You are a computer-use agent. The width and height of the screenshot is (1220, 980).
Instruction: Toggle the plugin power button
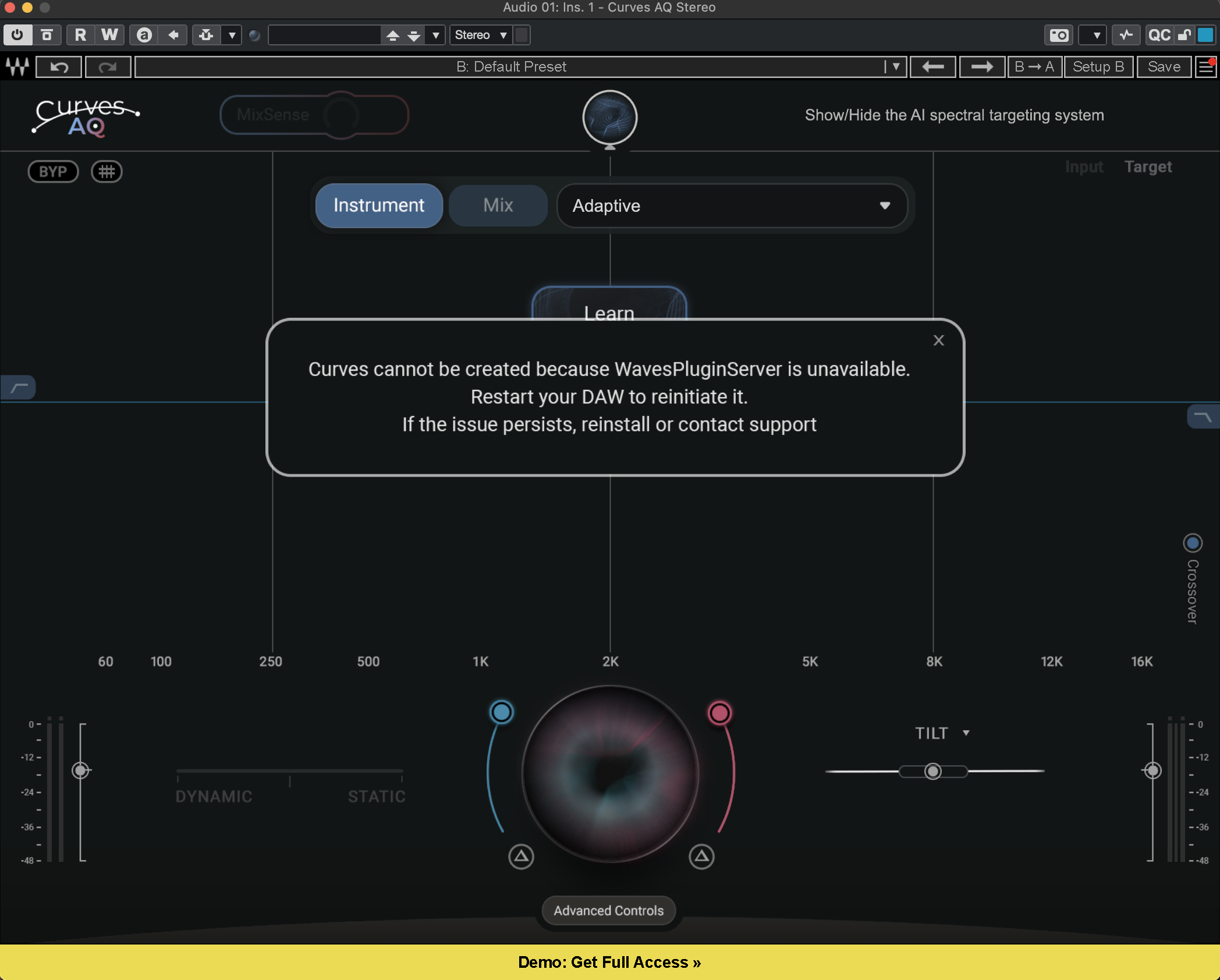click(x=17, y=35)
